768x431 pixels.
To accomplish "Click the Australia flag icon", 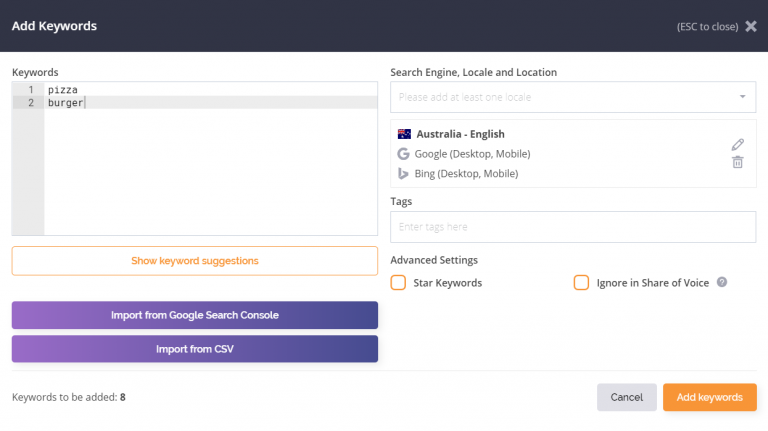I will [x=404, y=134].
